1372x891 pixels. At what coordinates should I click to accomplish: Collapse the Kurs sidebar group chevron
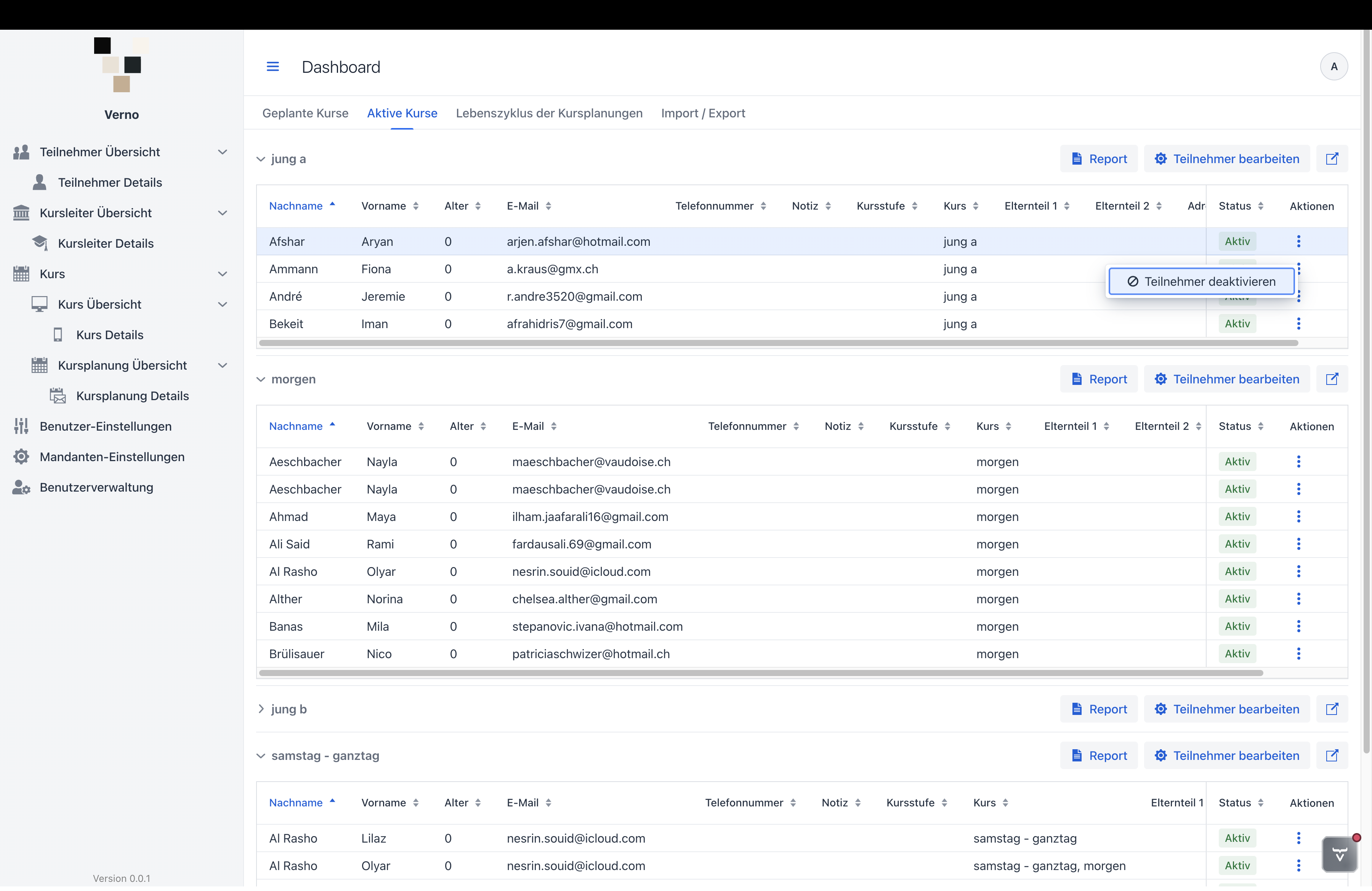click(x=223, y=274)
